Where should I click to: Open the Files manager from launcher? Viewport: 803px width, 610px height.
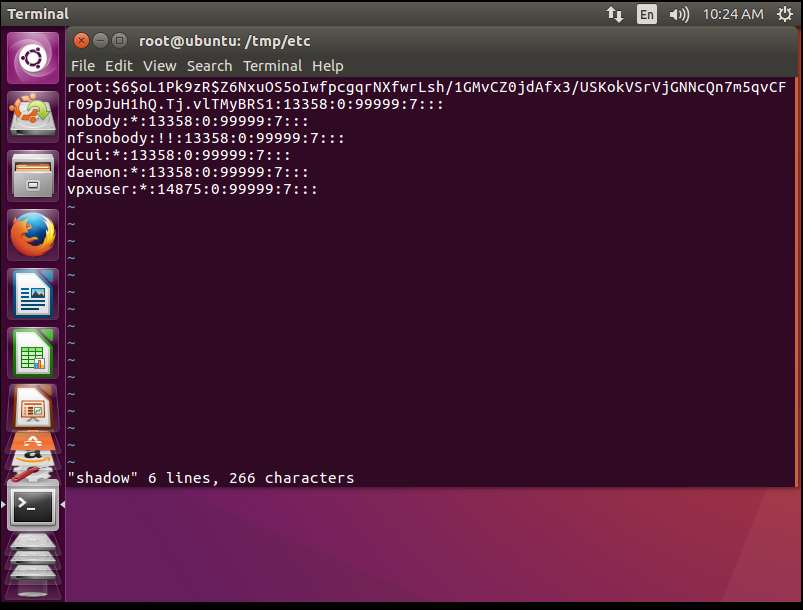click(x=34, y=177)
